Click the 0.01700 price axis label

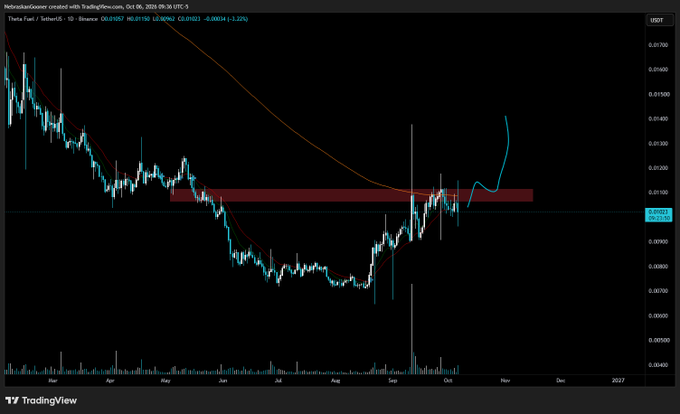(658, 45)
